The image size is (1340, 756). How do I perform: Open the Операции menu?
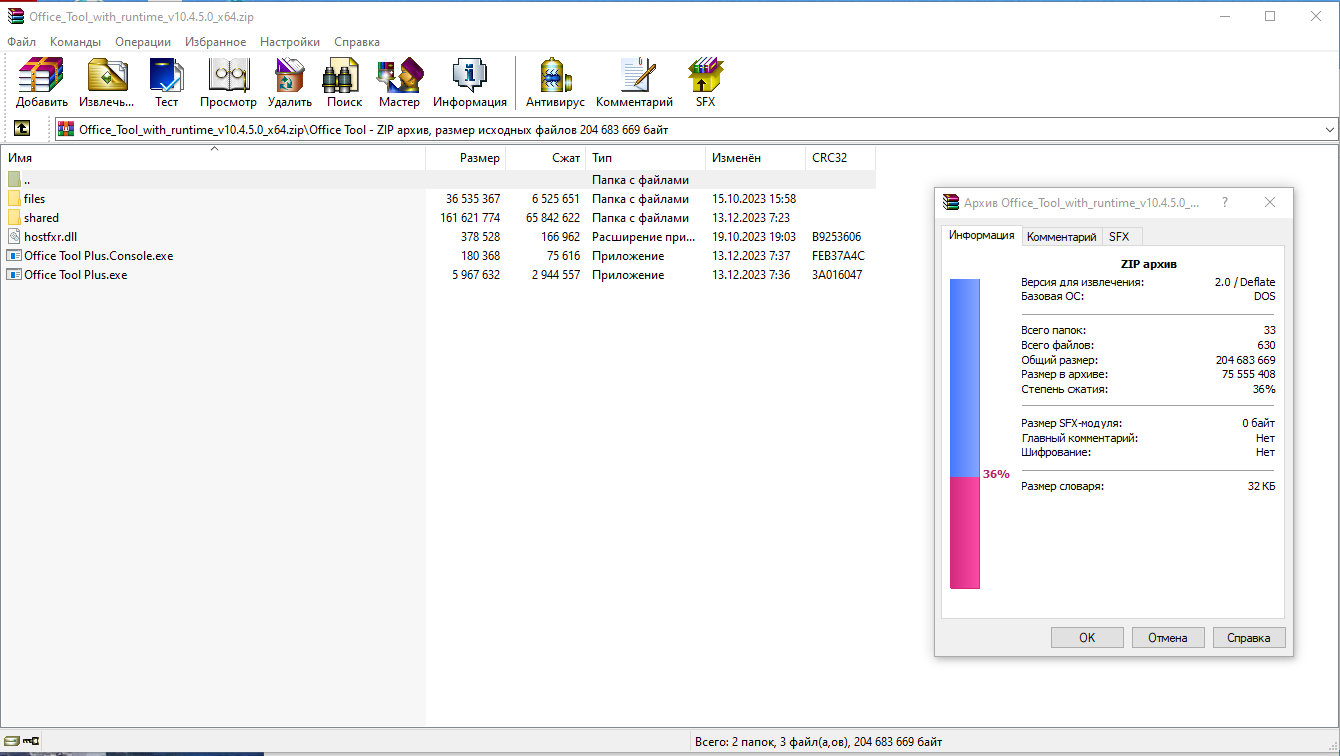point(143,42)
